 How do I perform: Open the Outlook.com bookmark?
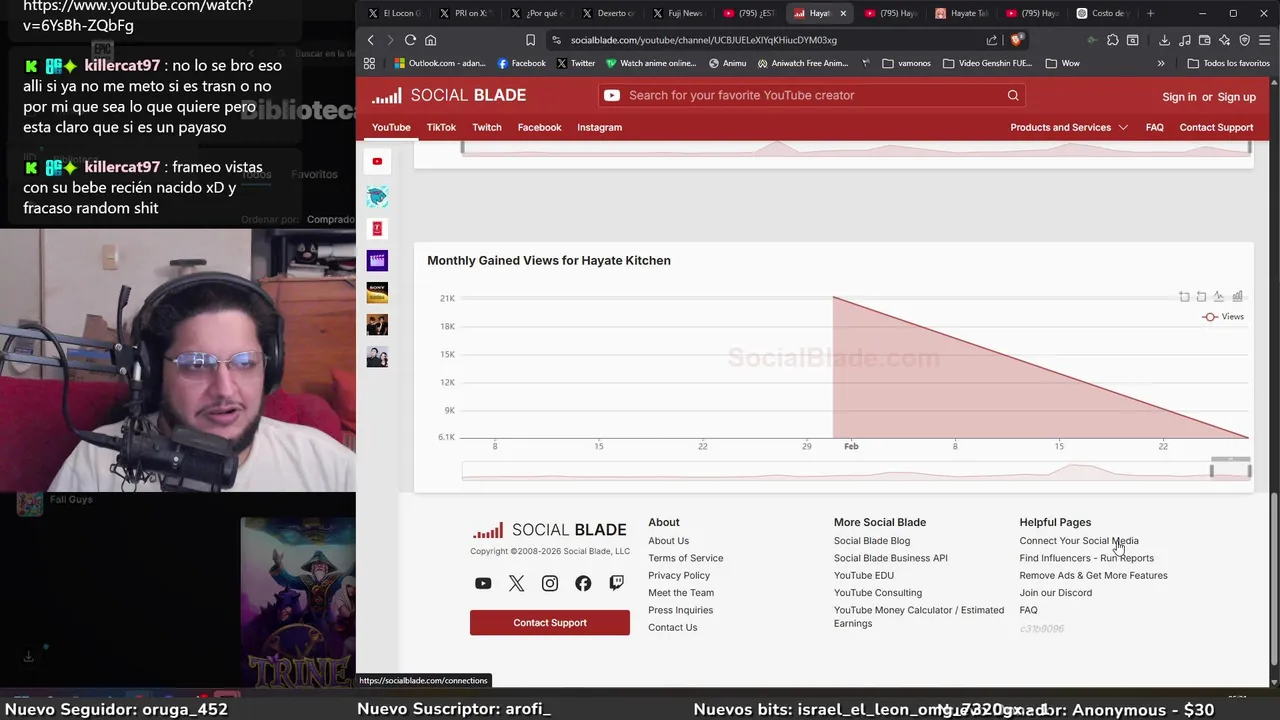439,63
